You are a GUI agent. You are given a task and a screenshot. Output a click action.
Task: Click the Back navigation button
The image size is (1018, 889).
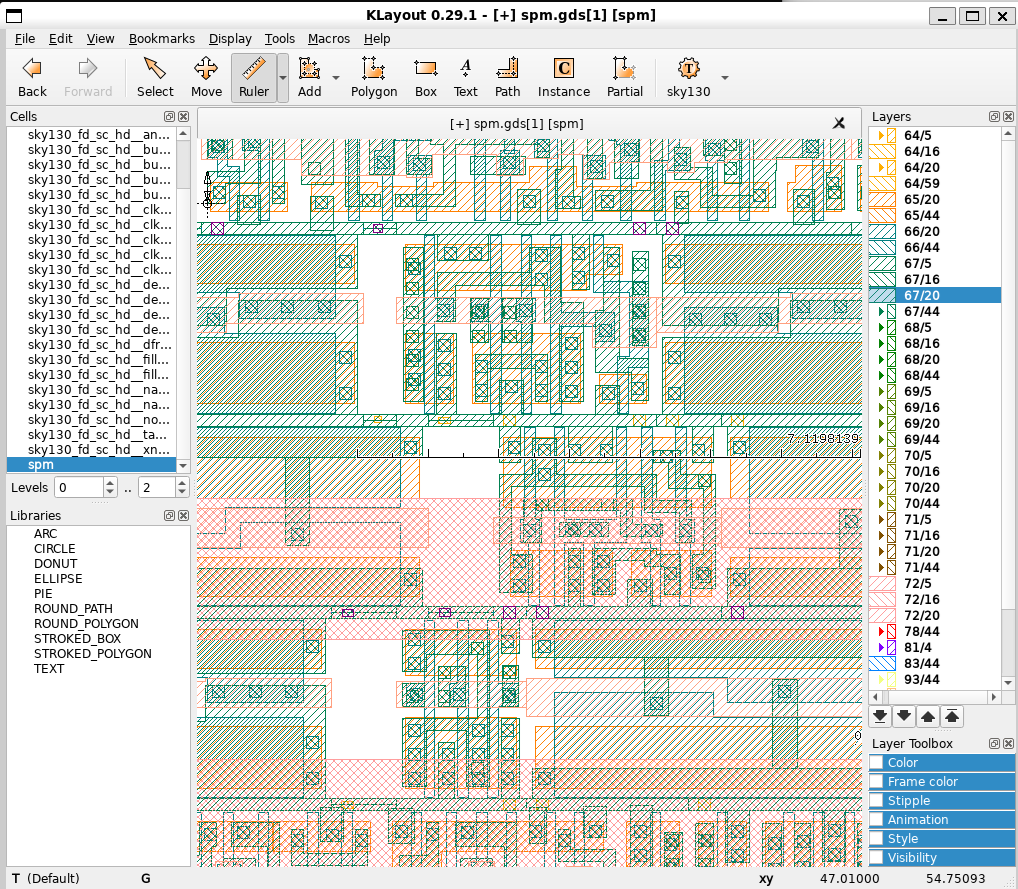tap(32, 77)
